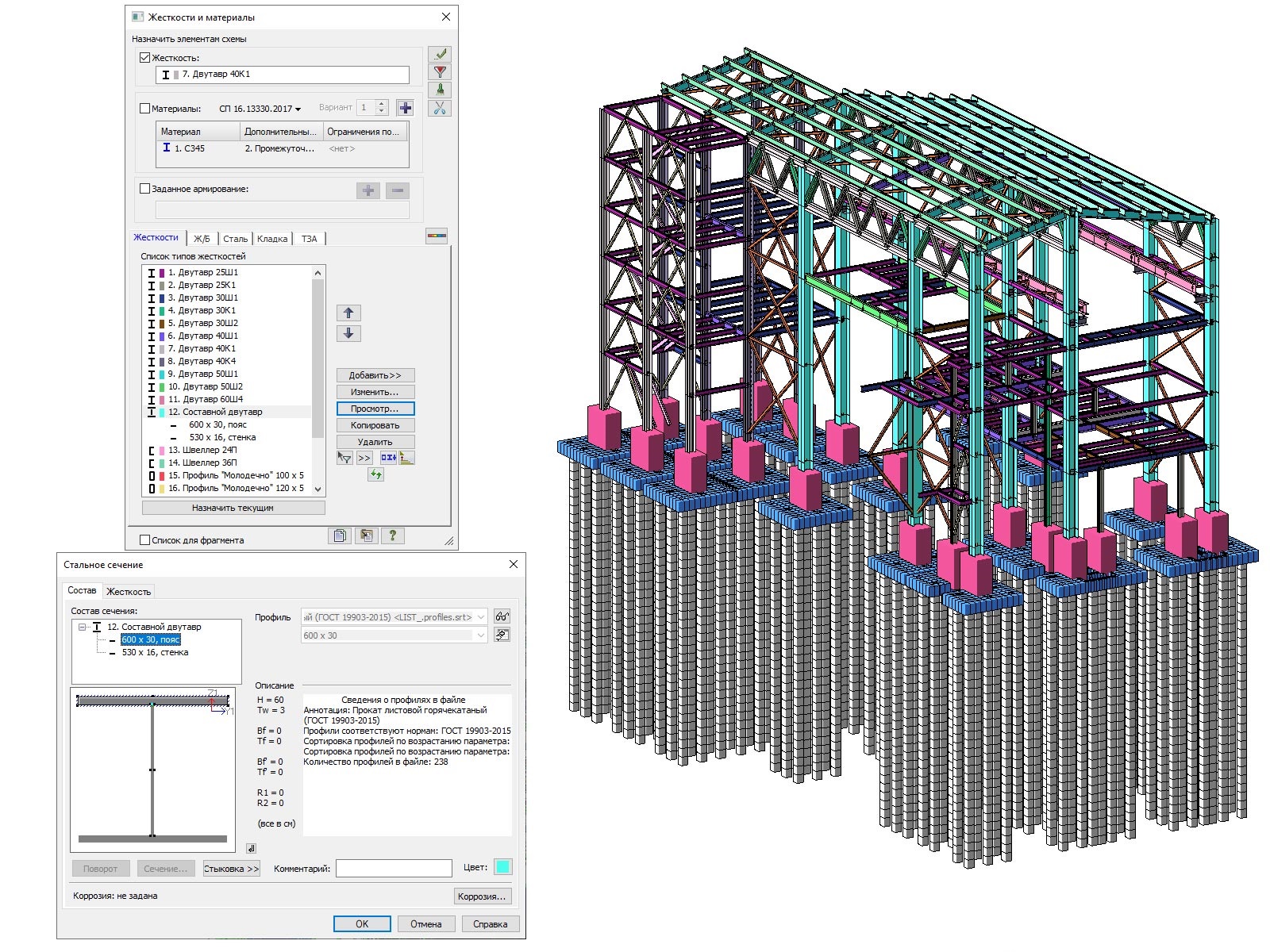The width and height of the screenshot is (1270, 952).
Task: Check the Список для фрагмента checkbox
Action: coord(144,540)
